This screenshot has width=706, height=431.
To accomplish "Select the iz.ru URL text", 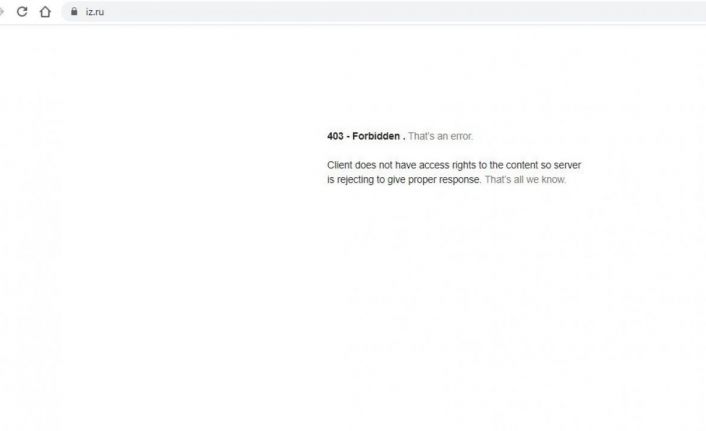I will [95, 12].
